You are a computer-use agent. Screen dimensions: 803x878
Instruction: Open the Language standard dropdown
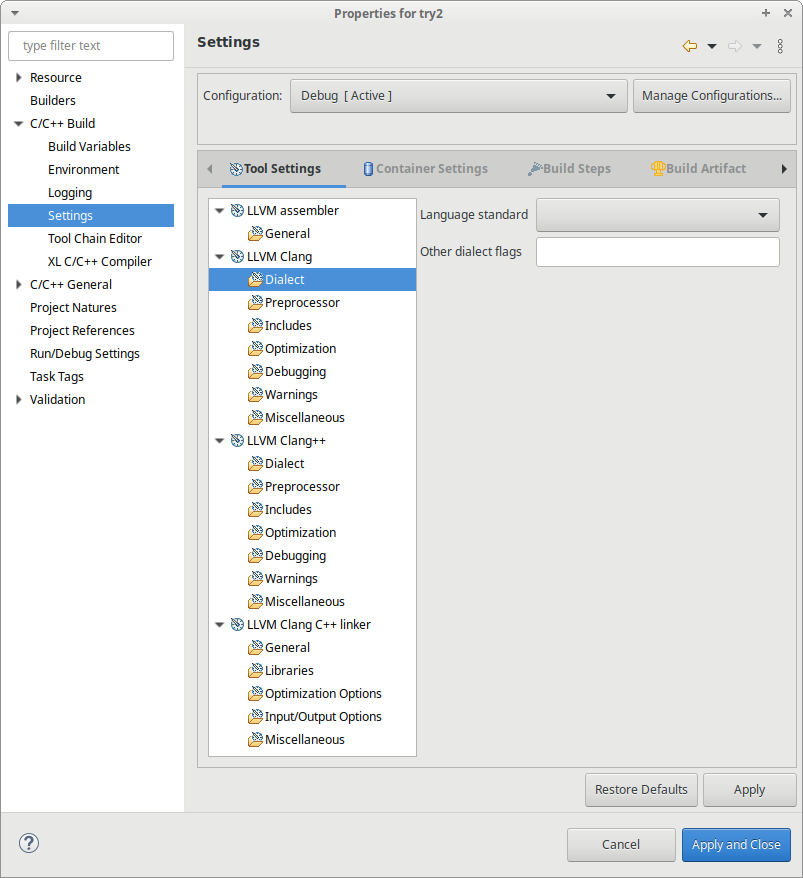tap(657, 215)
